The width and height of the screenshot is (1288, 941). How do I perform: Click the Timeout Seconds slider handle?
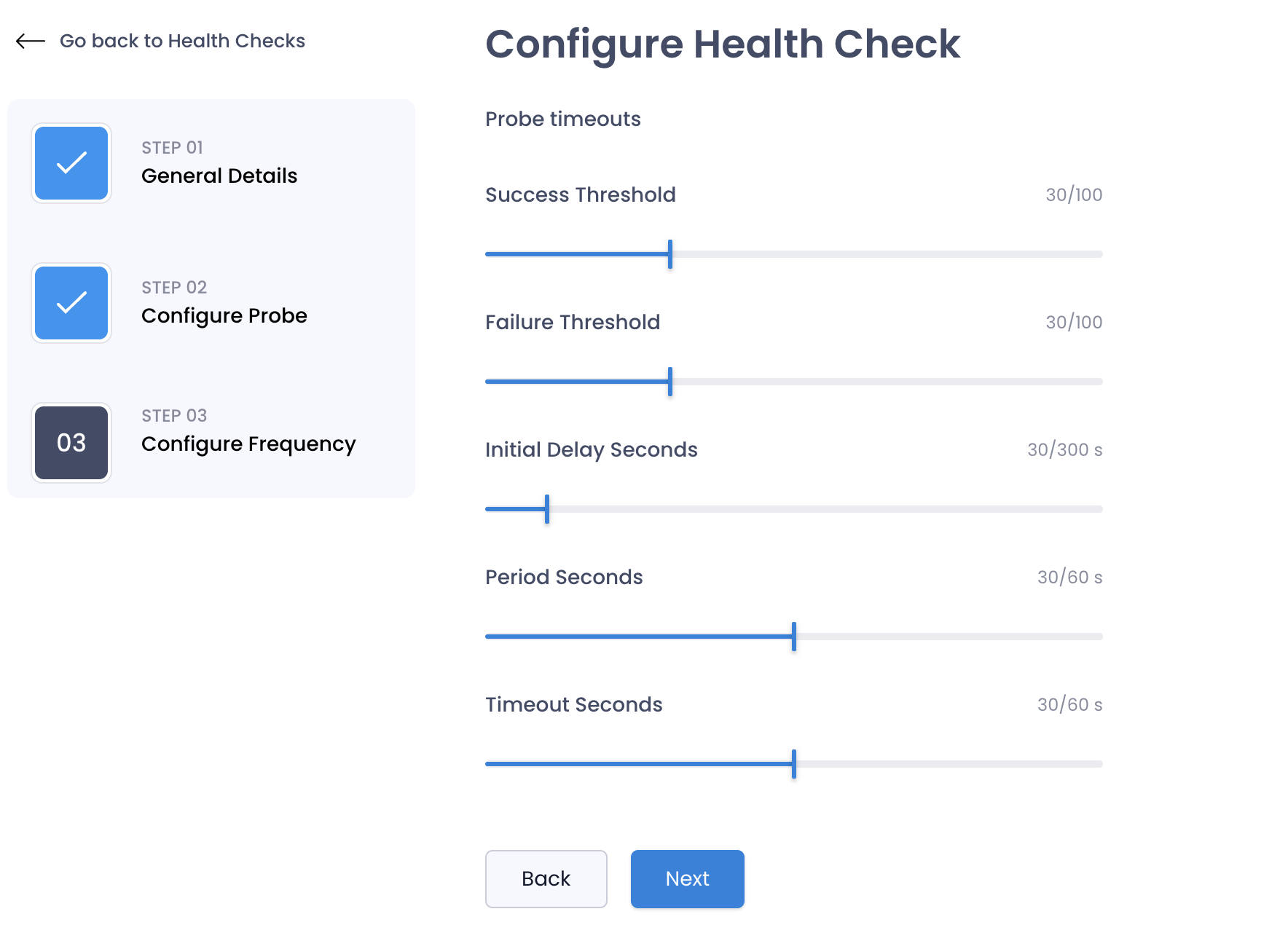794,764
